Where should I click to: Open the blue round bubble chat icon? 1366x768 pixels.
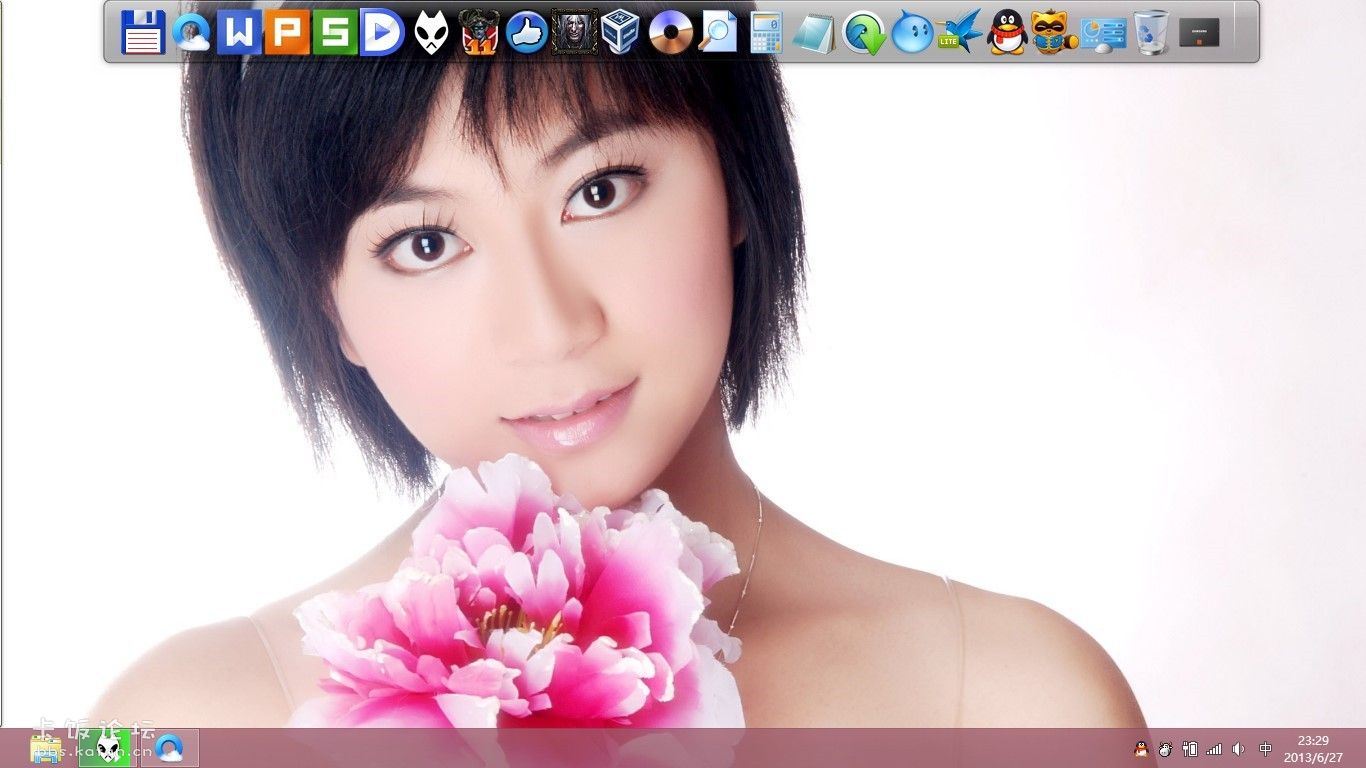click(x=912, y=32)
